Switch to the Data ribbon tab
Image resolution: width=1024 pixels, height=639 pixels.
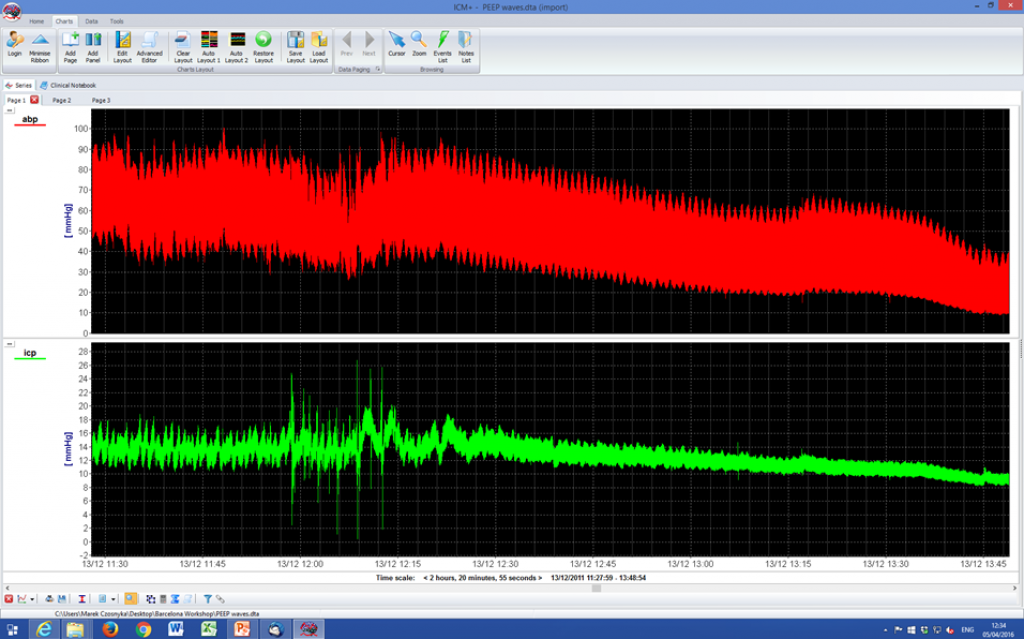91,21
